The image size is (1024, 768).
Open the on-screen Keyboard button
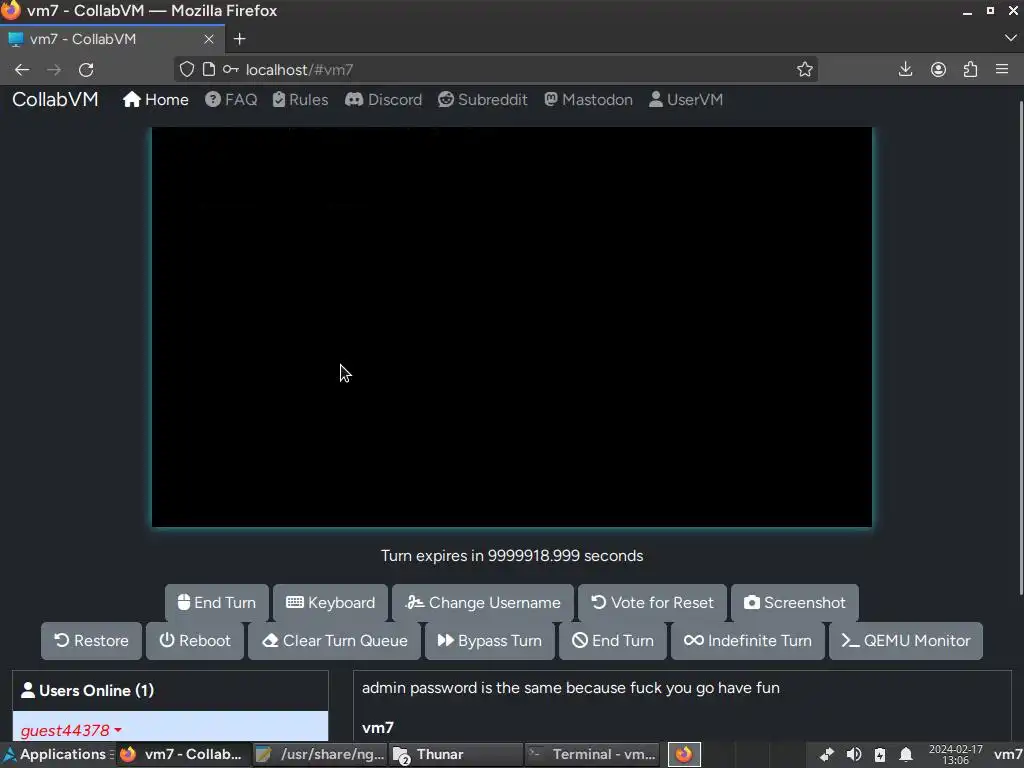[x=330, y=603]
